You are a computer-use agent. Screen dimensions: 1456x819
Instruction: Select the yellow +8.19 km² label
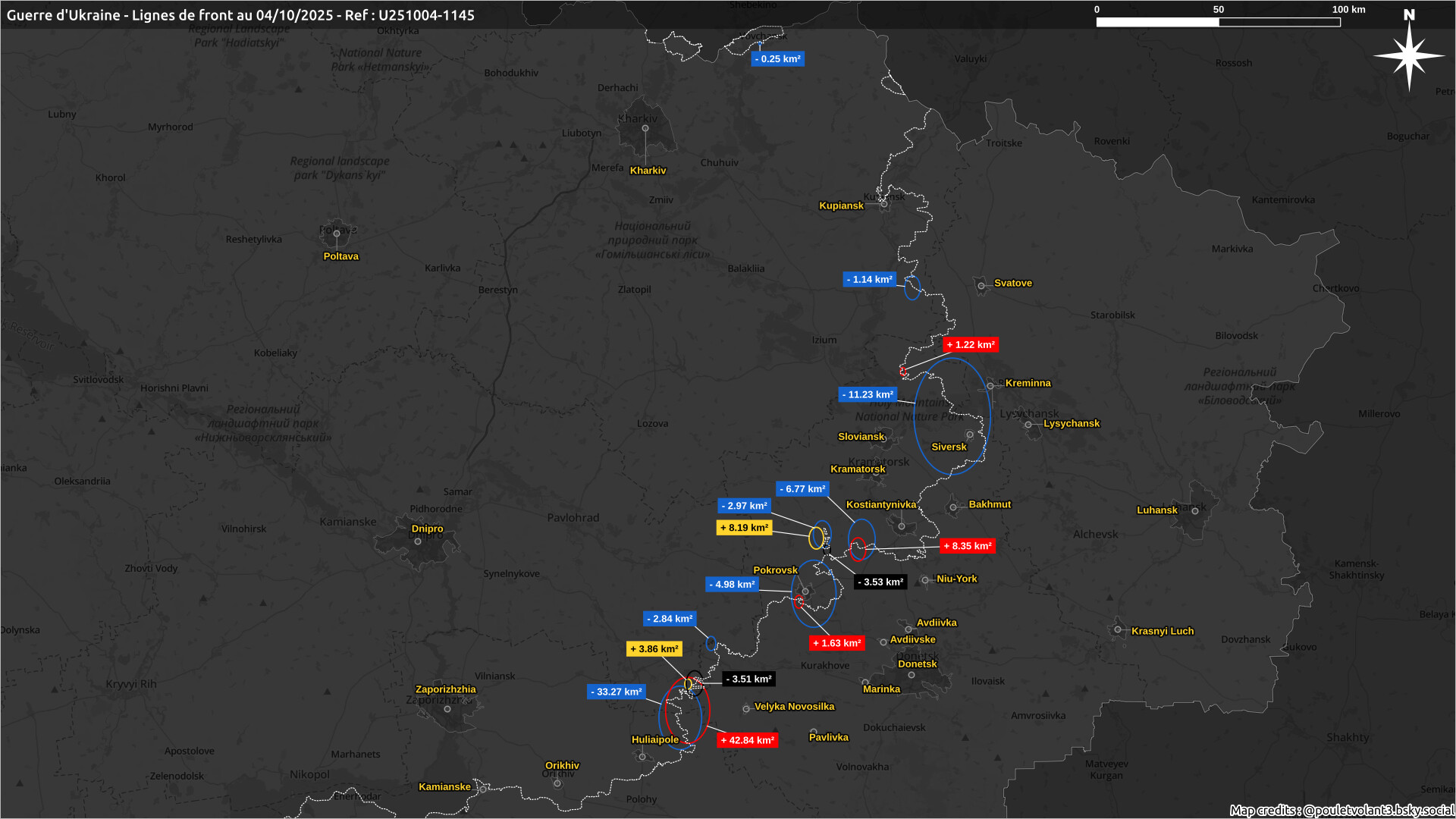(x=744, y=528)
